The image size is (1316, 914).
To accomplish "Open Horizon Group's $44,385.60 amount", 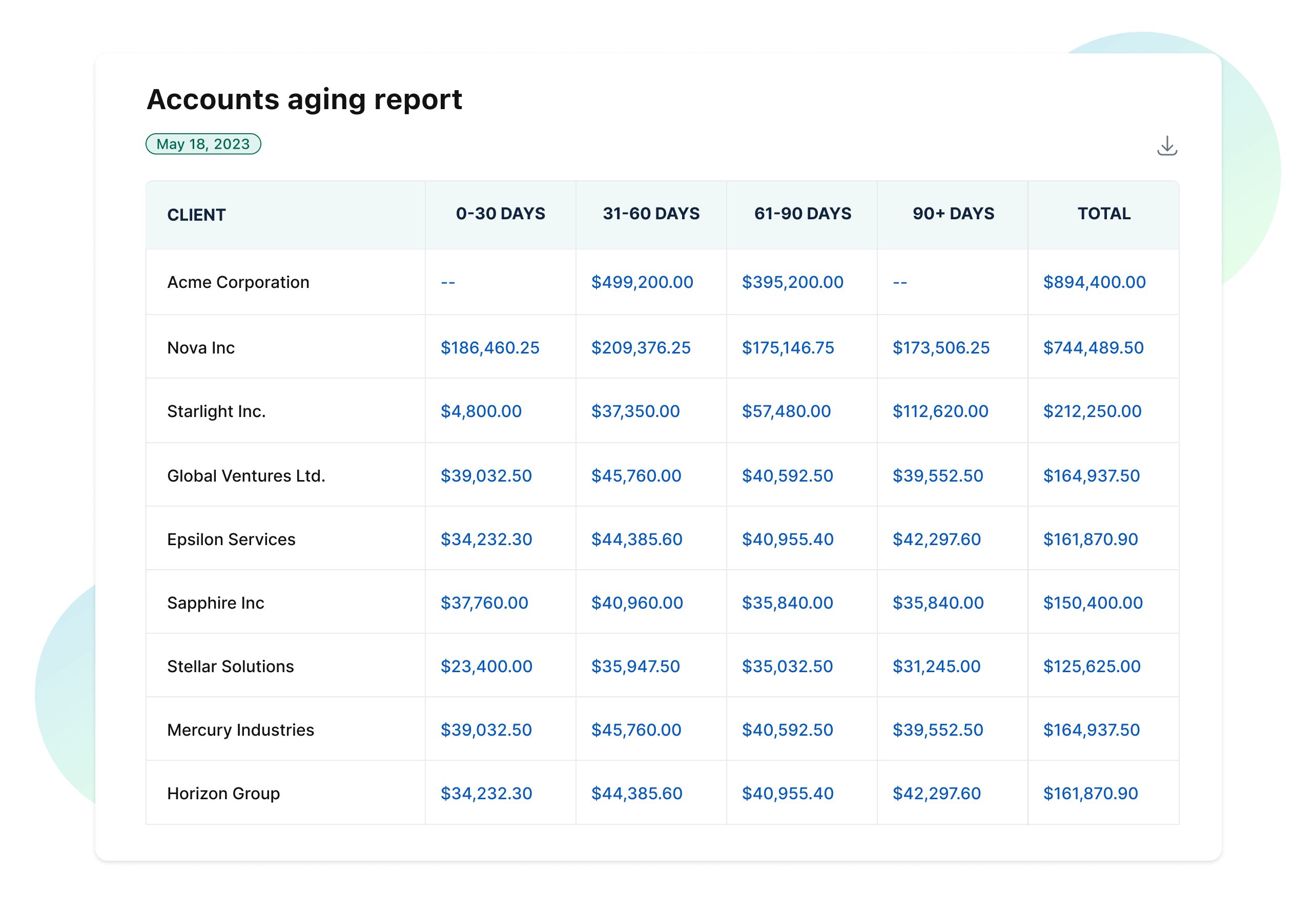I will coord(636,794).
